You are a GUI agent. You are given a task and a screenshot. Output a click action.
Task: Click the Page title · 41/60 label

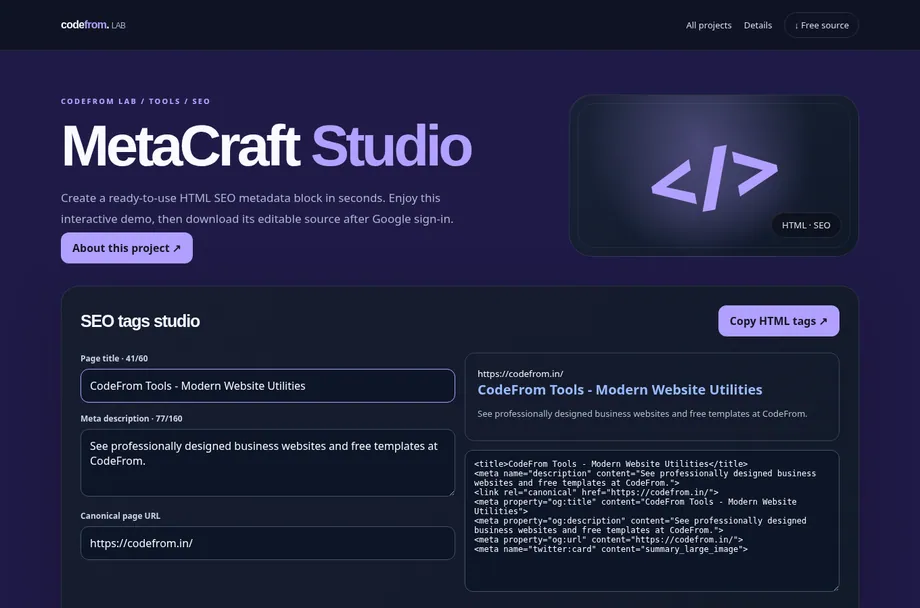click(114, 359)
